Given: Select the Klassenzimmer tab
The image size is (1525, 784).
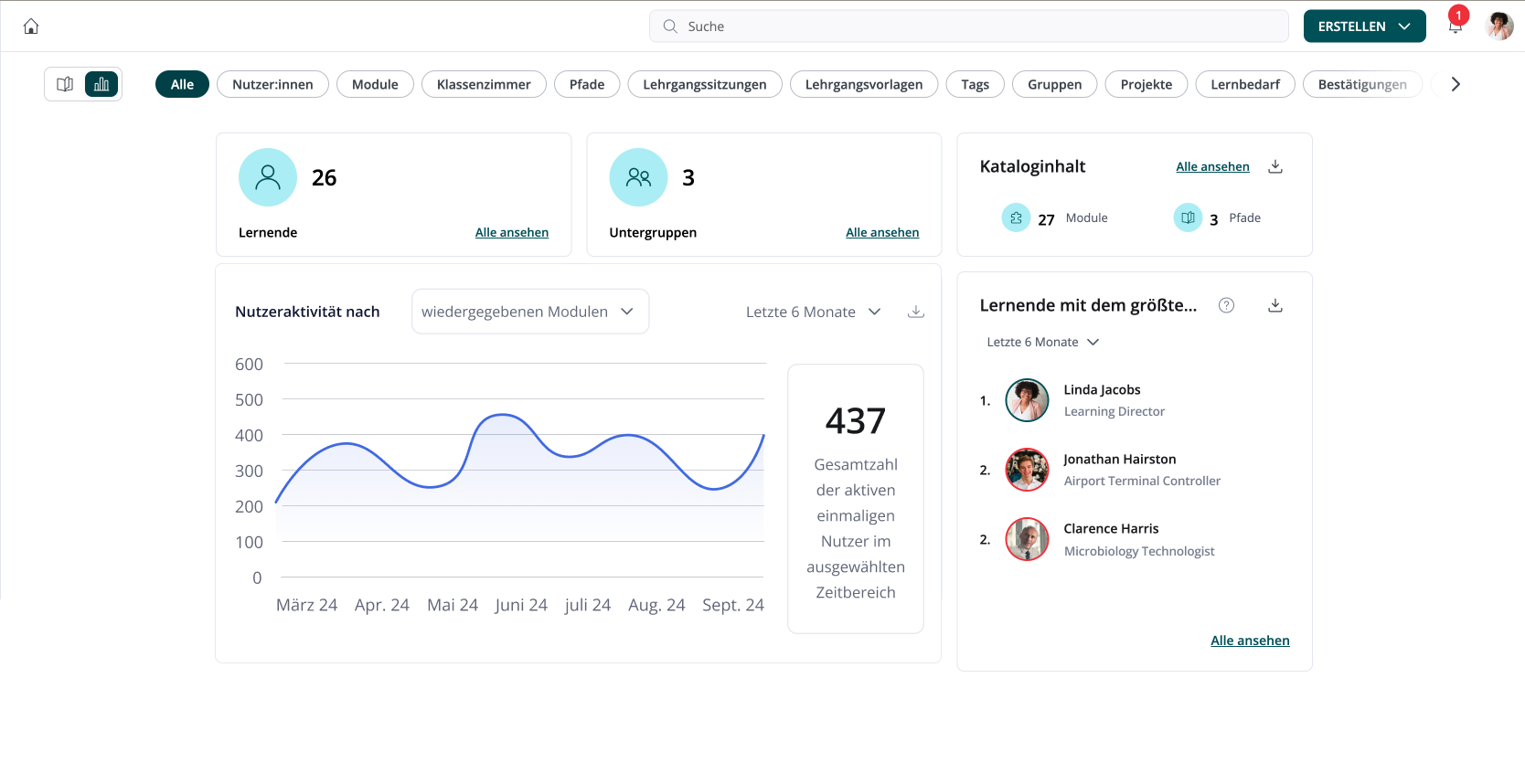Looking at the screenshot, I should point(484,84).
